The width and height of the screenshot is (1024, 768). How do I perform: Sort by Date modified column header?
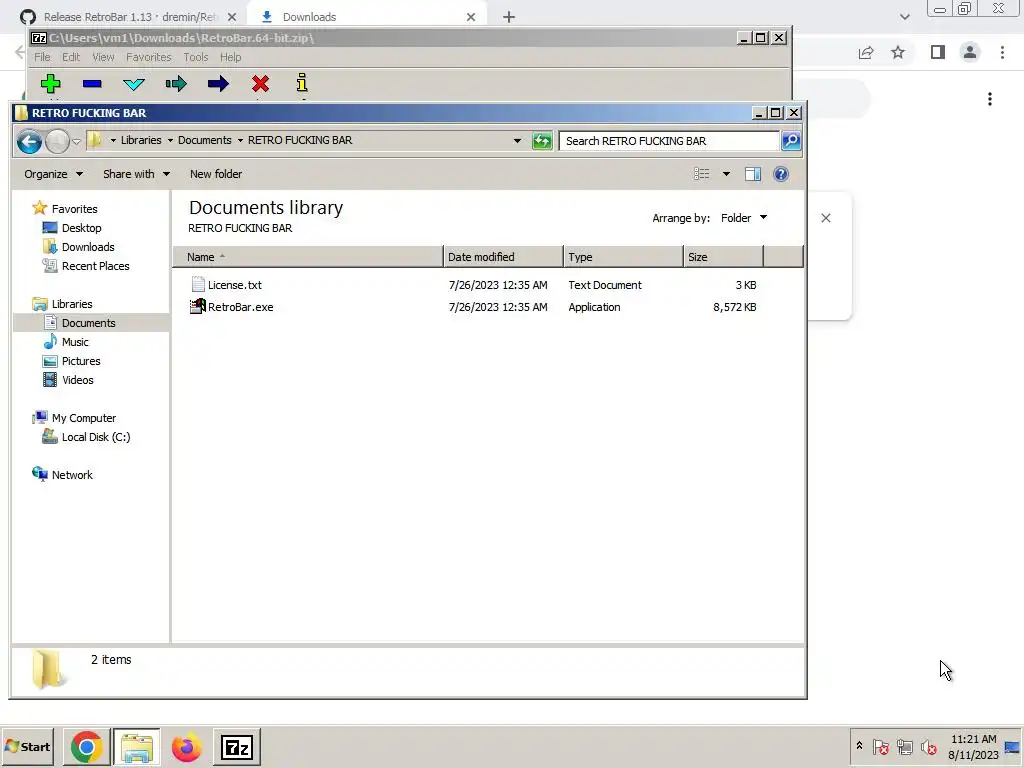click(503, 257)
